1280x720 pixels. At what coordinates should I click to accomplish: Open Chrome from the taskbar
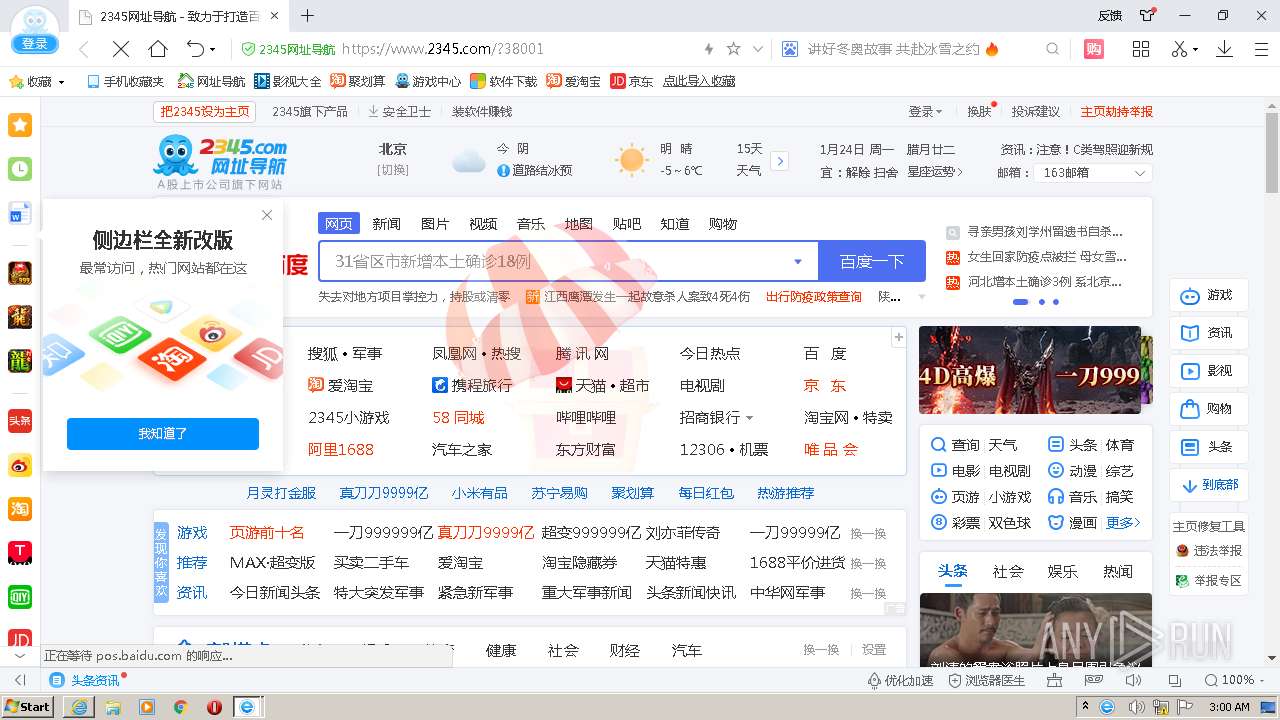(x=180, y=706)
